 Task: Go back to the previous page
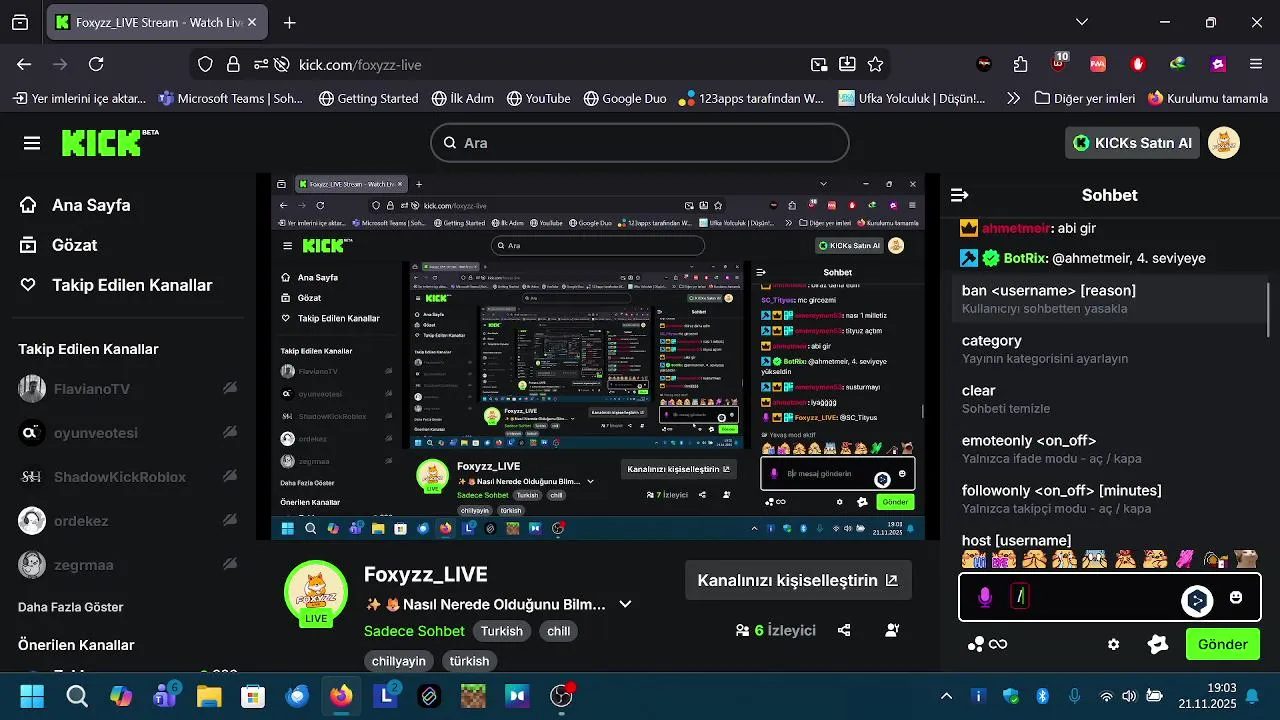tap(24, 64)
